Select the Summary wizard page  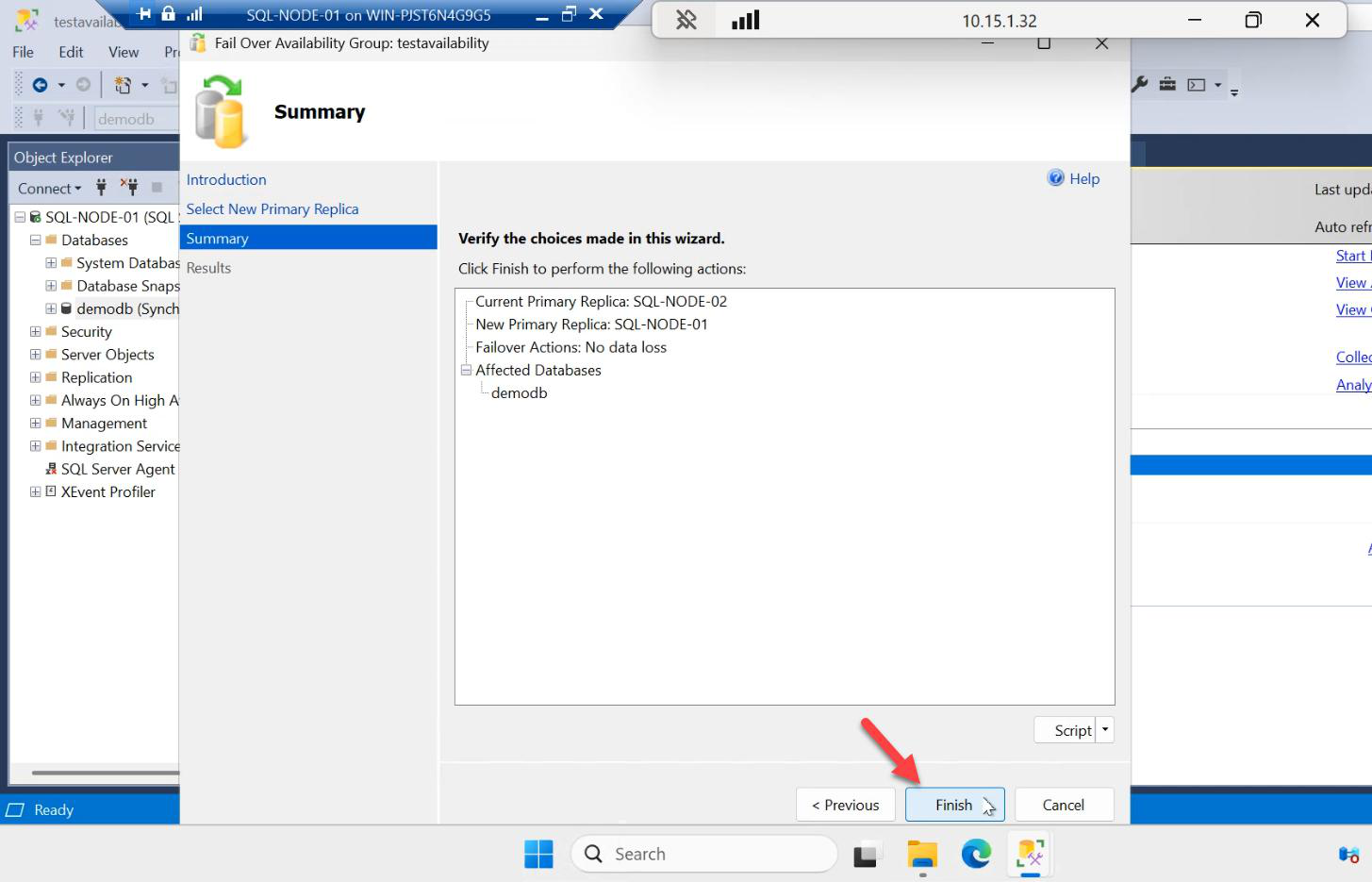[308, 238]
